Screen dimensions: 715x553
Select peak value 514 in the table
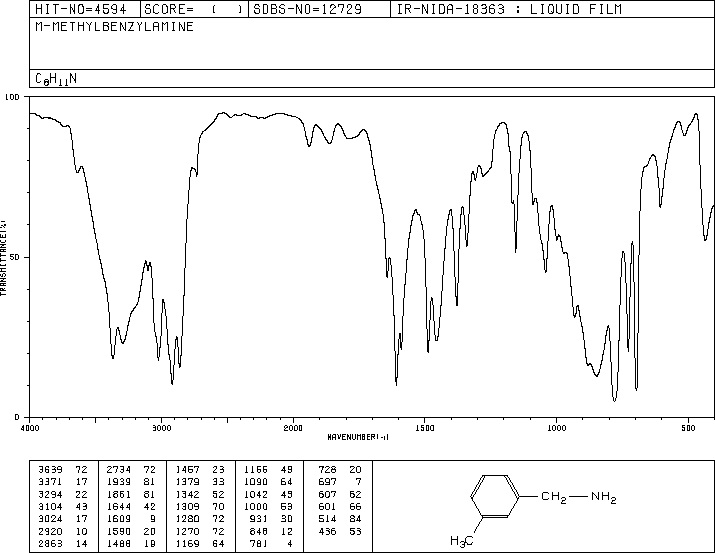click(x=327, y=519)
